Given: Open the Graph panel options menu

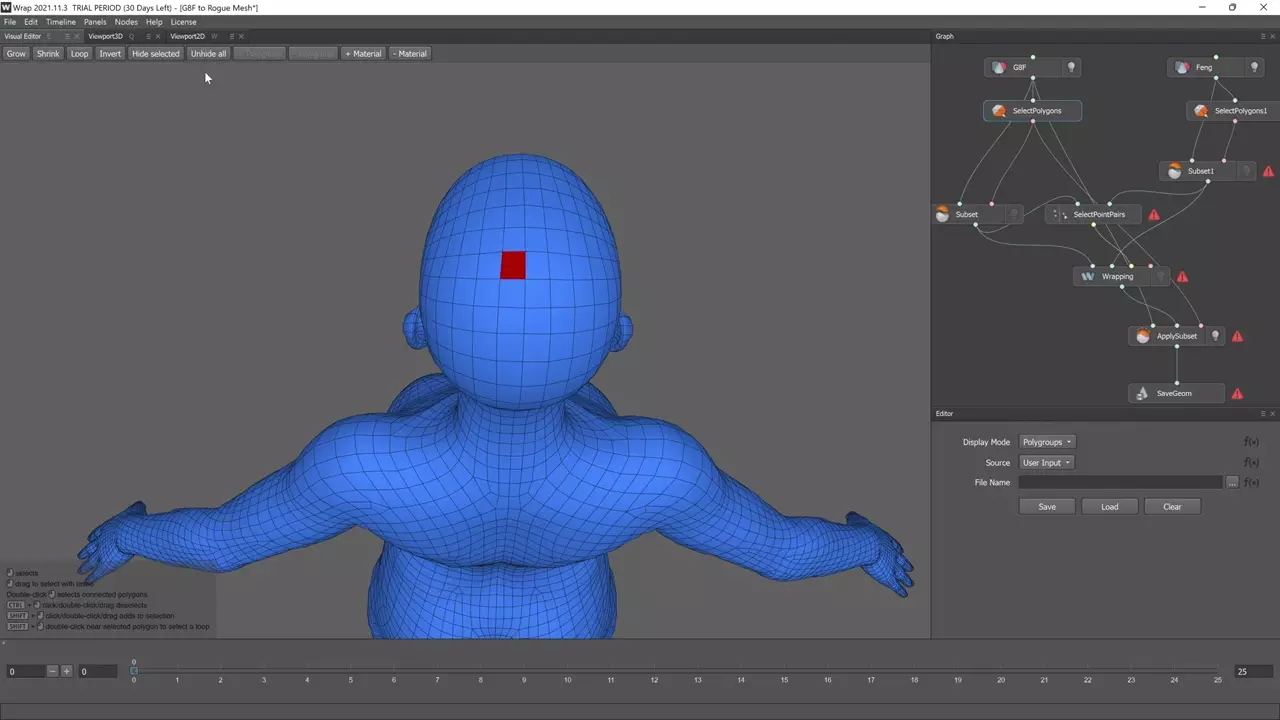Looking at the screenshot, I should (1263, 37).
